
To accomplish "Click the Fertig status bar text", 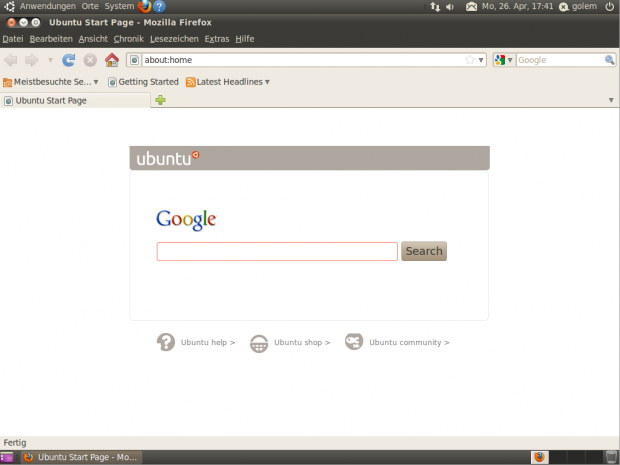I will point(15,443).
